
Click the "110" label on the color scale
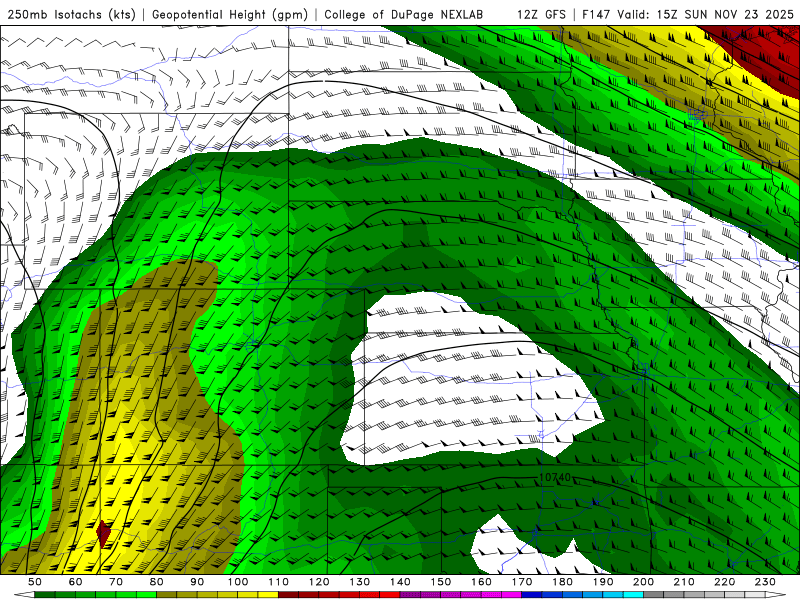tap(279, 582)
